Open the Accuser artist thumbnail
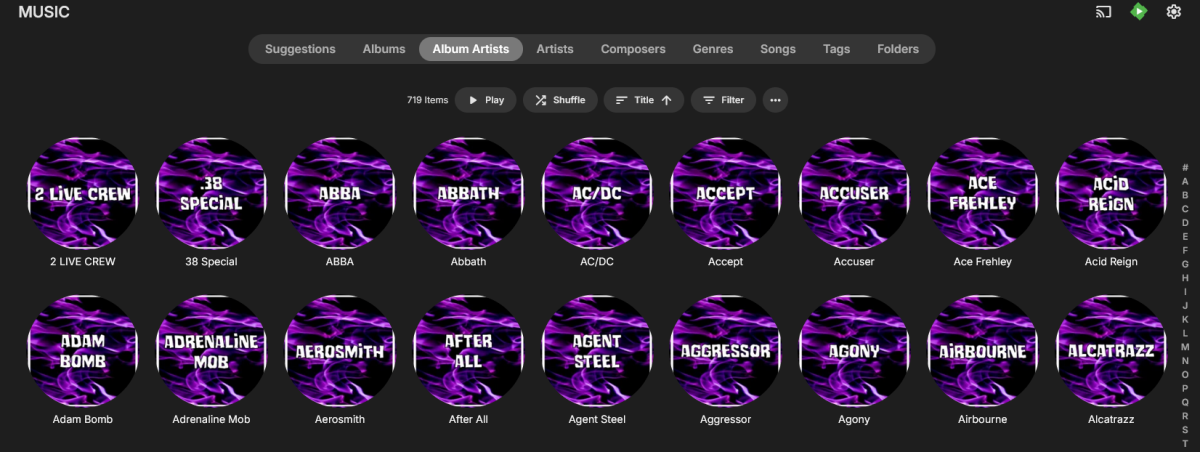The height and width of the screenshot is (452, 1200). (854, 192)
